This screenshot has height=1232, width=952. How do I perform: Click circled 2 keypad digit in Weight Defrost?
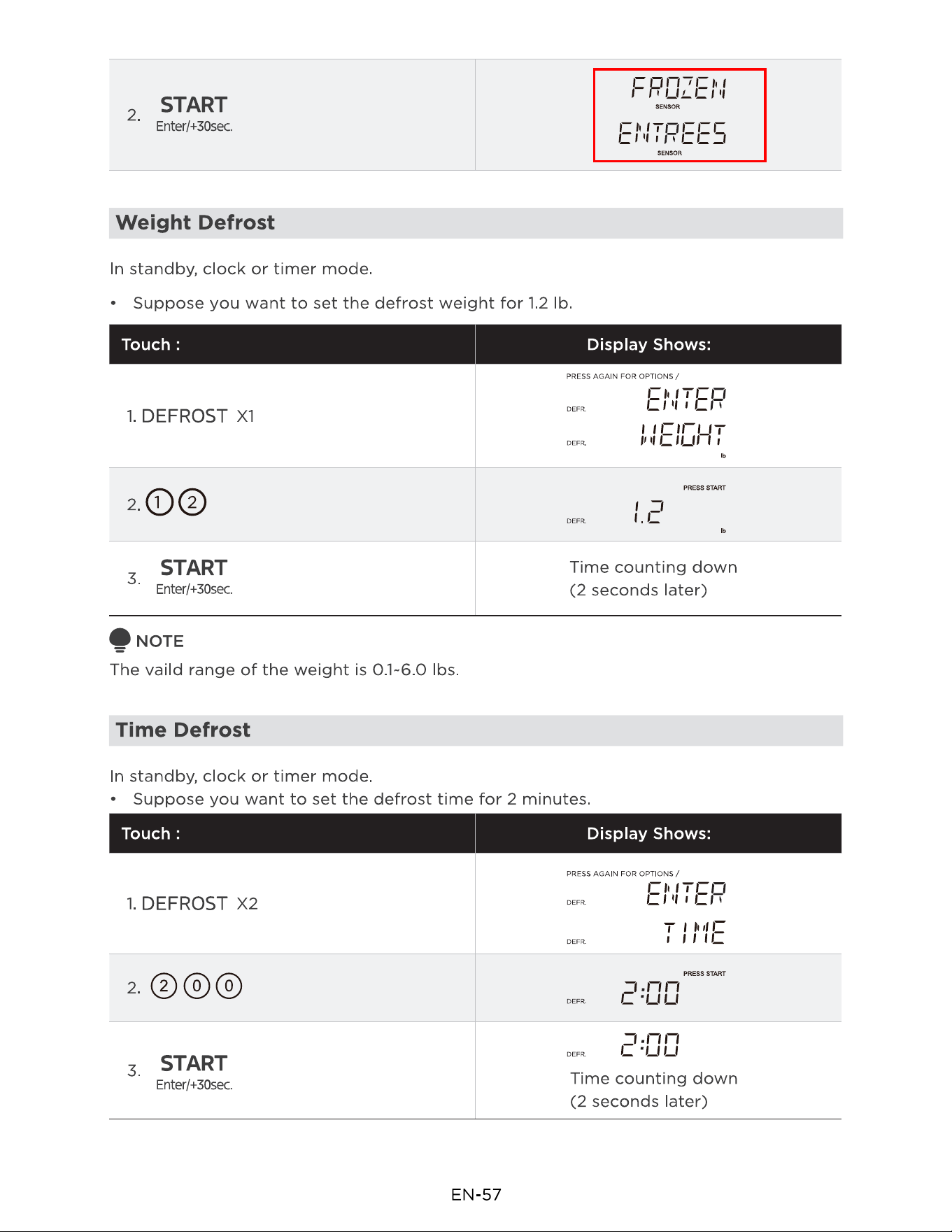click(192, 502)
